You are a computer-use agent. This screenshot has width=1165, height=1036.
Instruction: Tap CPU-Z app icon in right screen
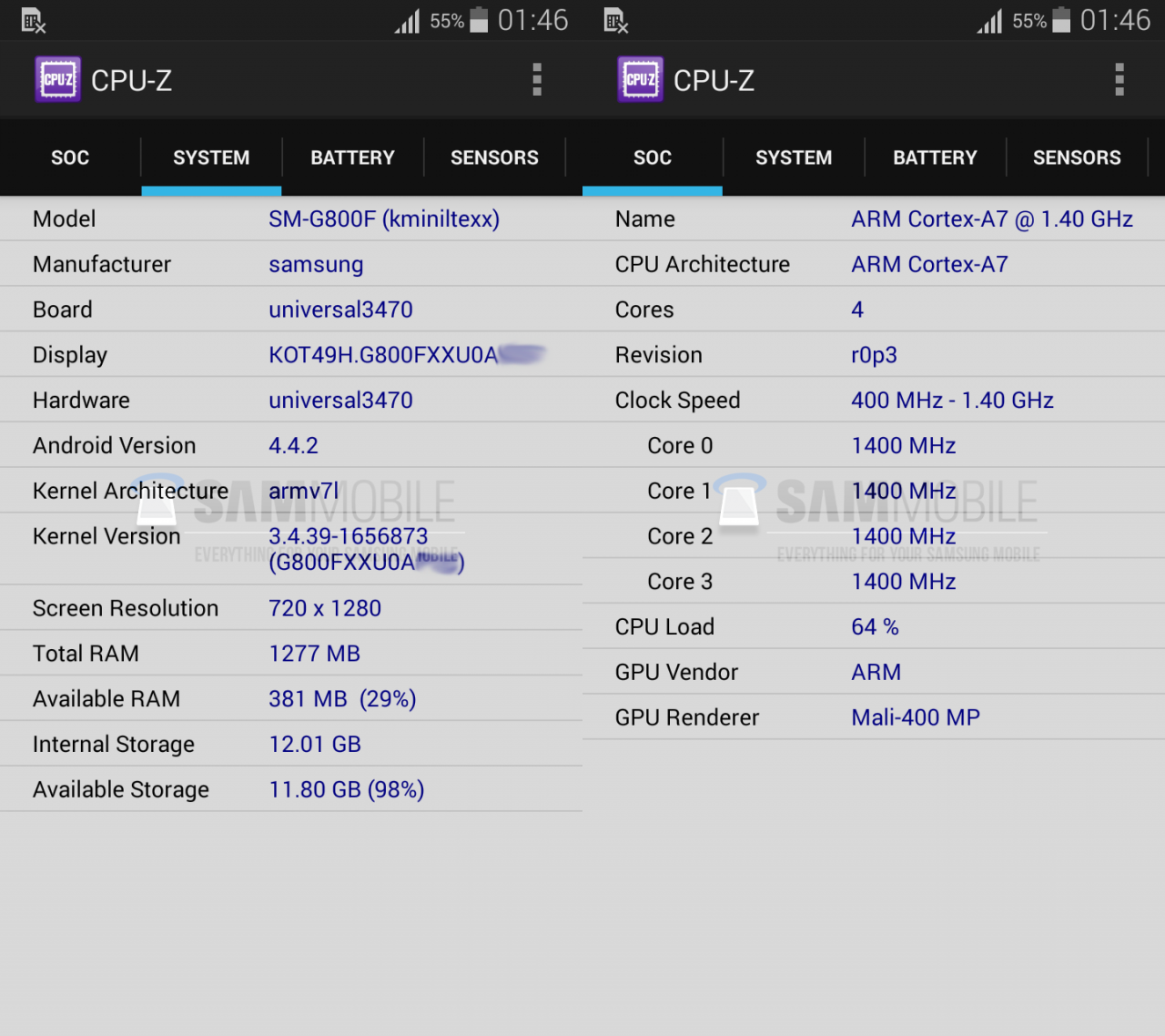point(641,79)
